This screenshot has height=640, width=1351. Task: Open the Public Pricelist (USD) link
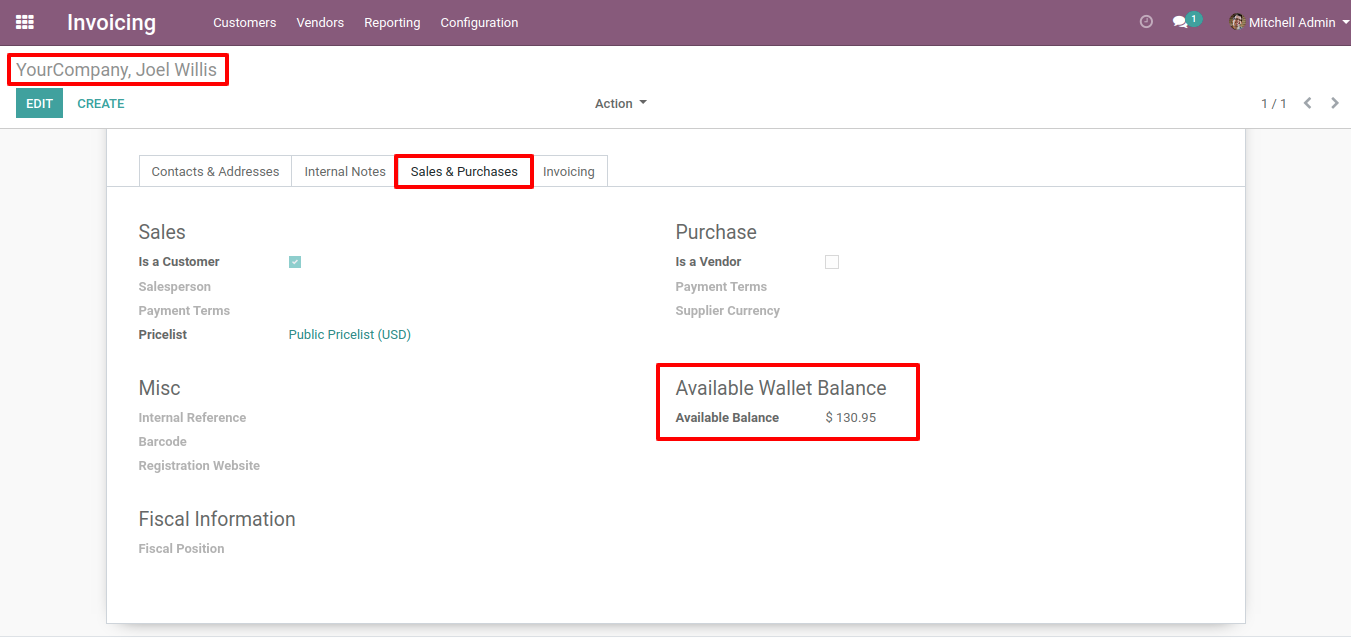pyautogui.click(x=349, y=335)
